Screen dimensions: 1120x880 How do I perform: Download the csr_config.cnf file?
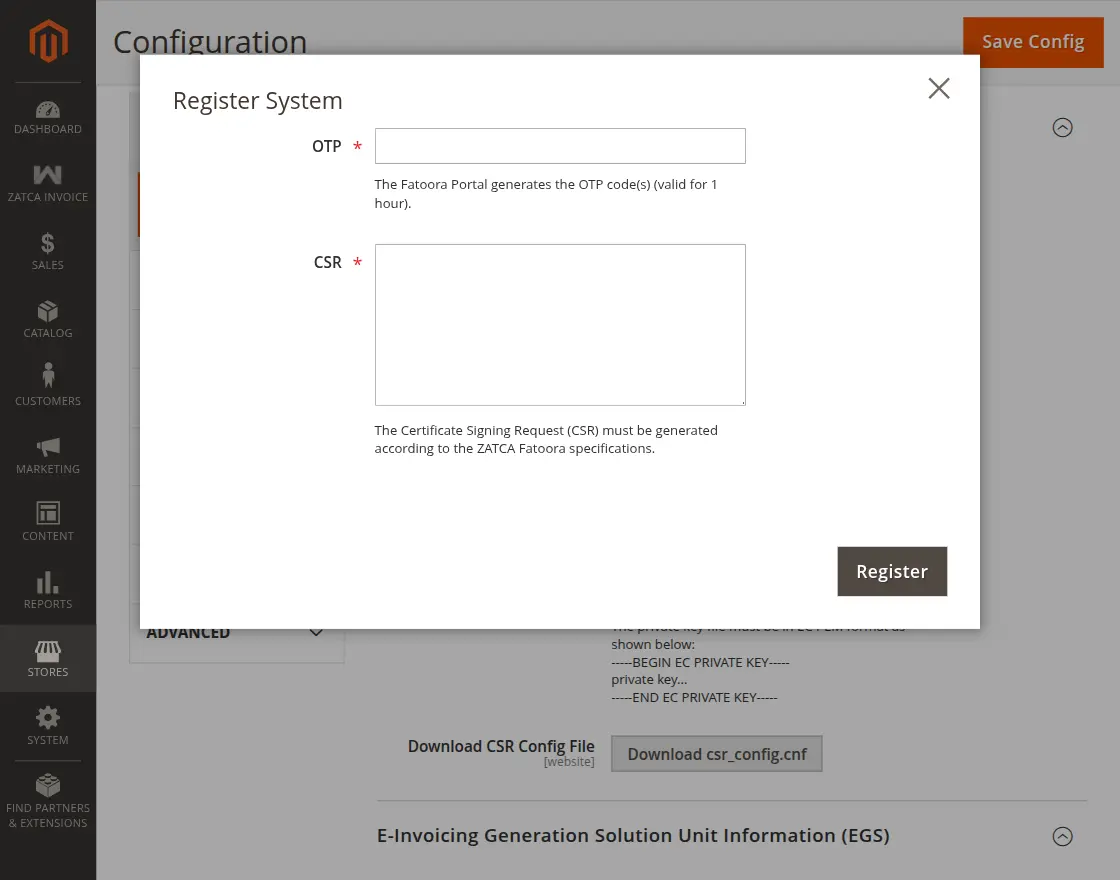pos(716,754)
